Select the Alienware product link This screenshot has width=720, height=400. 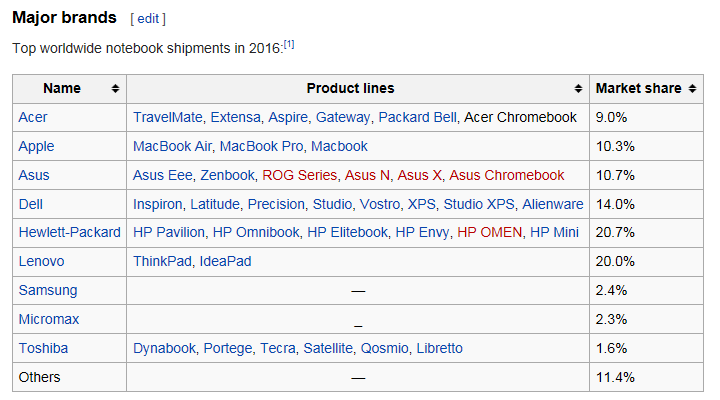[552, 204]
